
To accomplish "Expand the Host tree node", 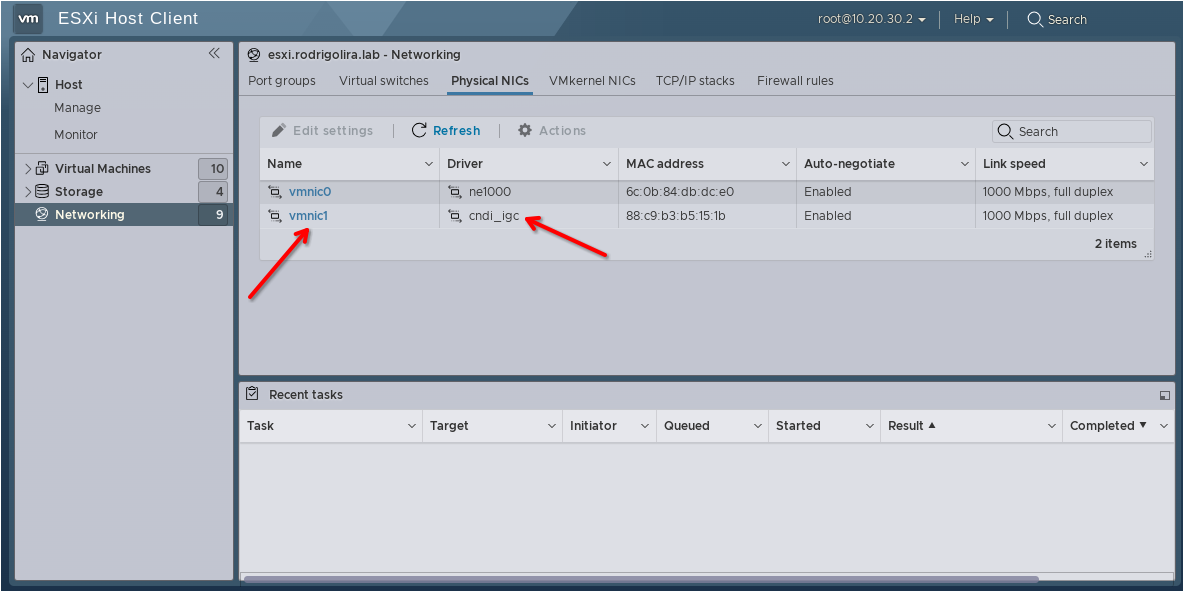I will tap(28, 85).
